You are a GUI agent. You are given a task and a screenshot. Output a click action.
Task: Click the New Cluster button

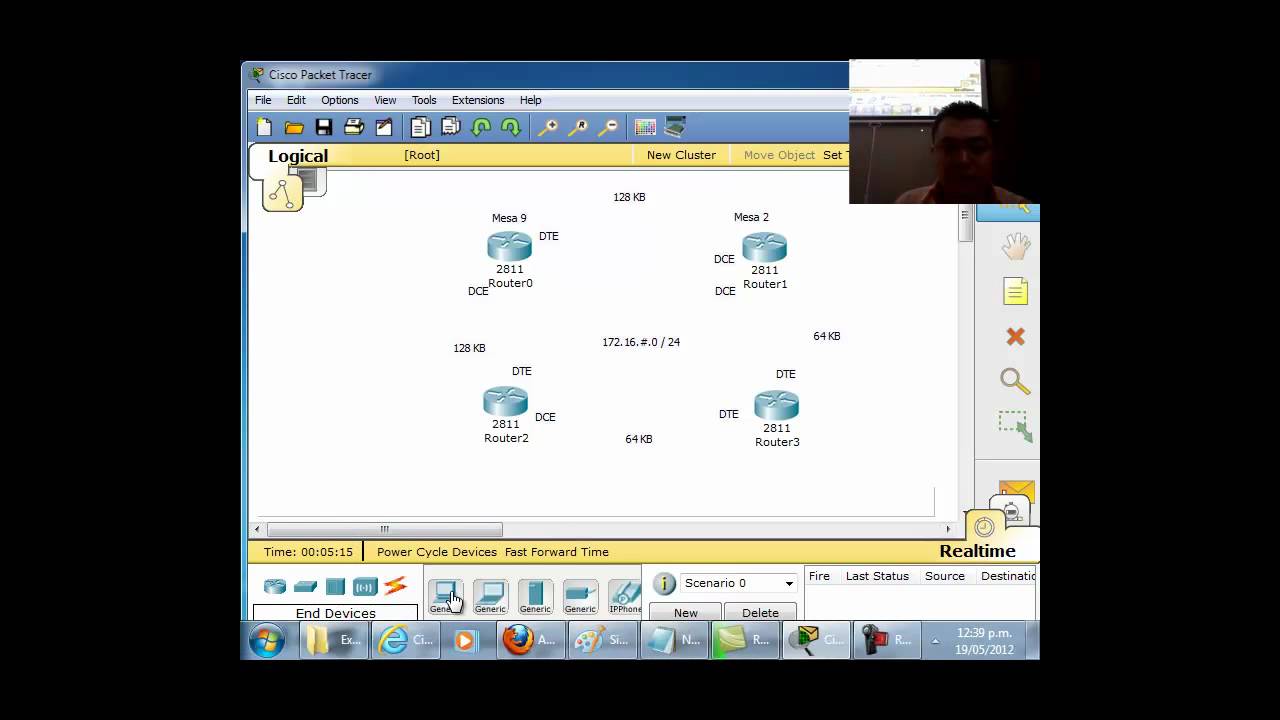pos(681,155)
